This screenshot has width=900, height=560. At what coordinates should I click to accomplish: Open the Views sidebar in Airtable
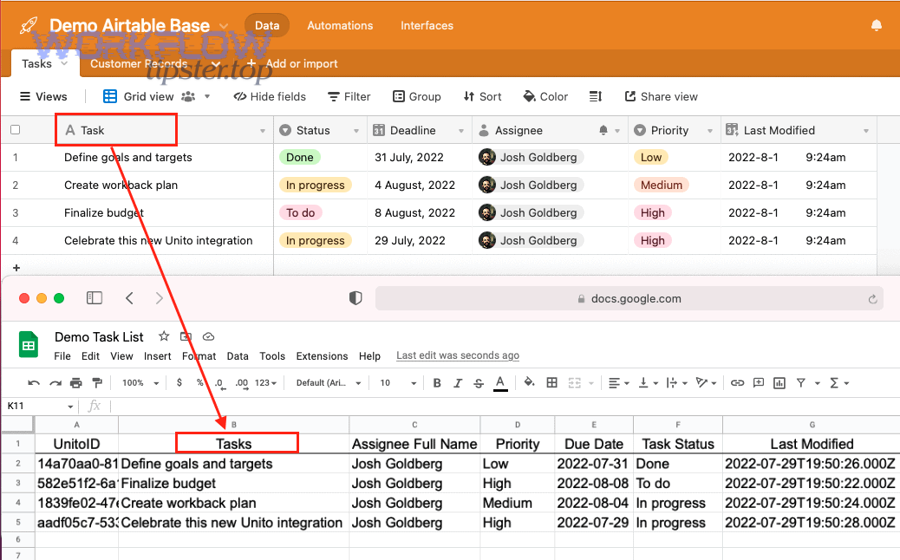(x=44, y=96)
